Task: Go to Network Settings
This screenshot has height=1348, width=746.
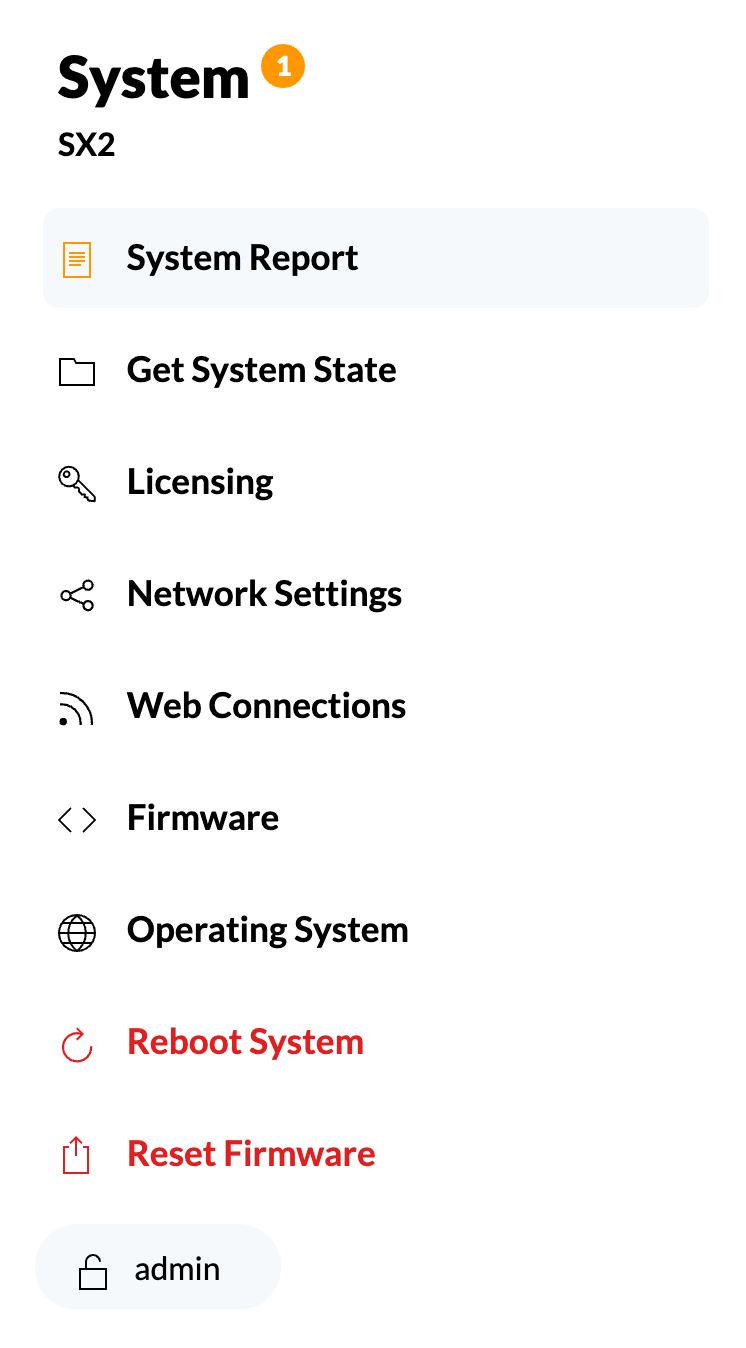Action: (x=376, y=594)
